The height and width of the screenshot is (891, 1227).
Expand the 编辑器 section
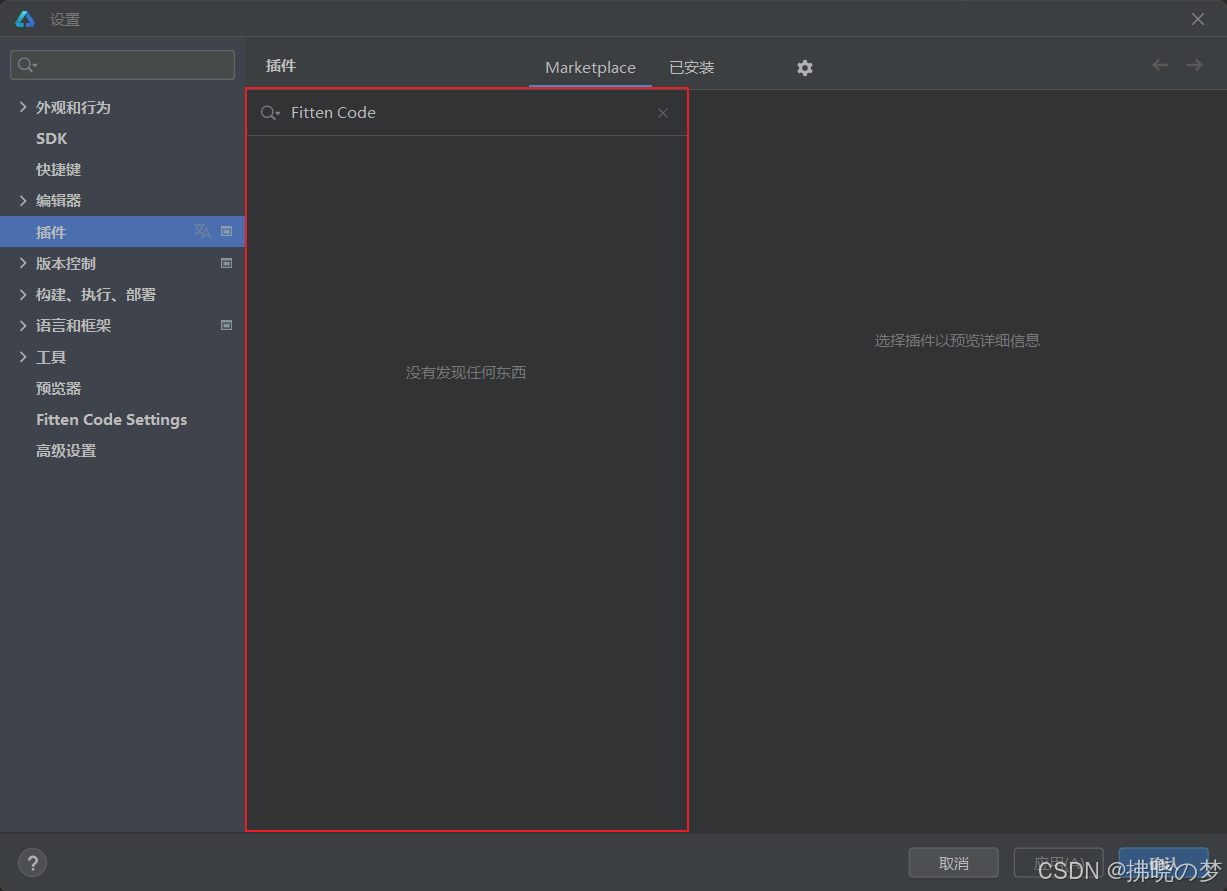[23, 200]
